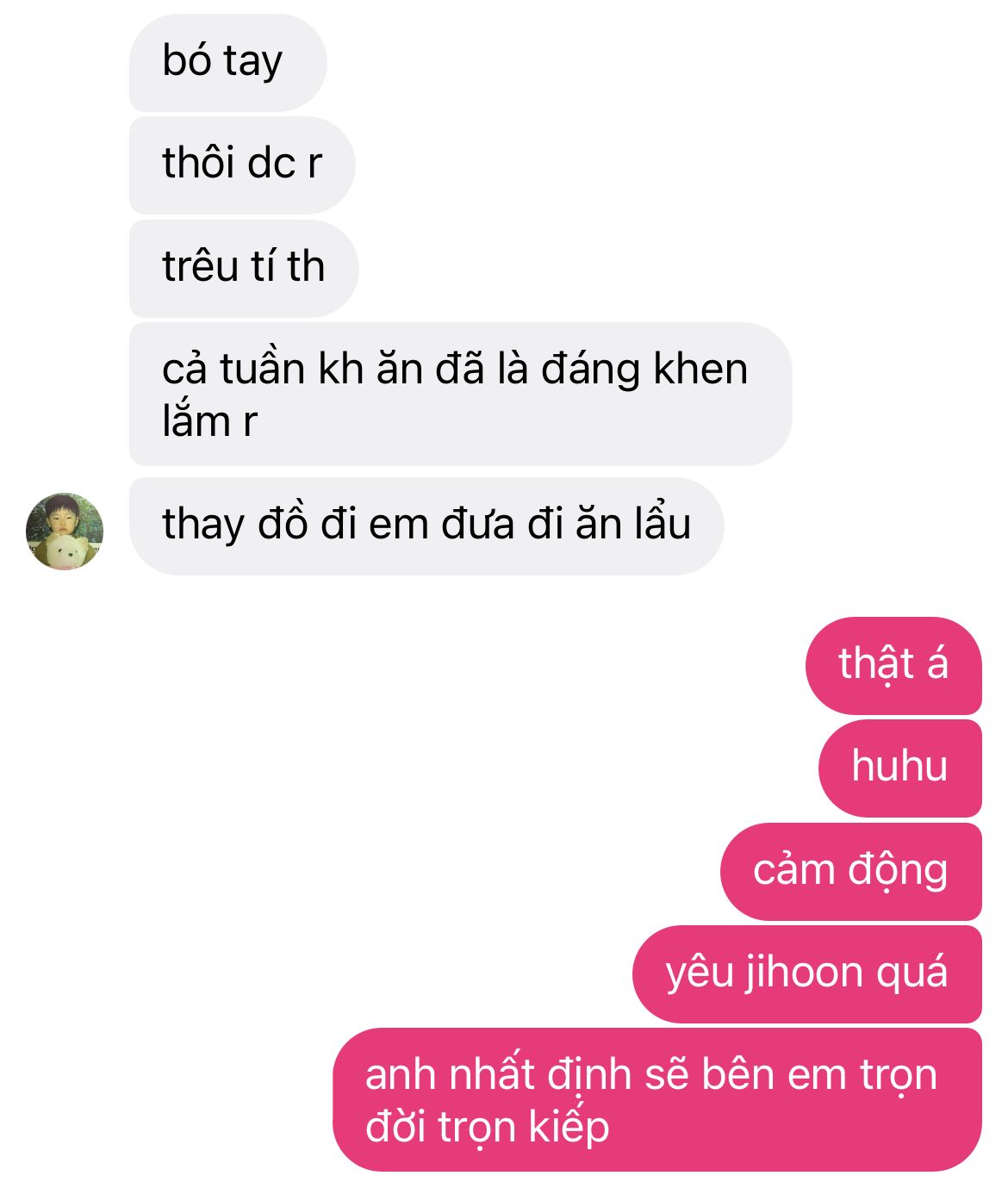Image resolution: width=1008 pixels, height=1188 pixels.
Task: Click the "lắm r" second line text
Action: 209,421
